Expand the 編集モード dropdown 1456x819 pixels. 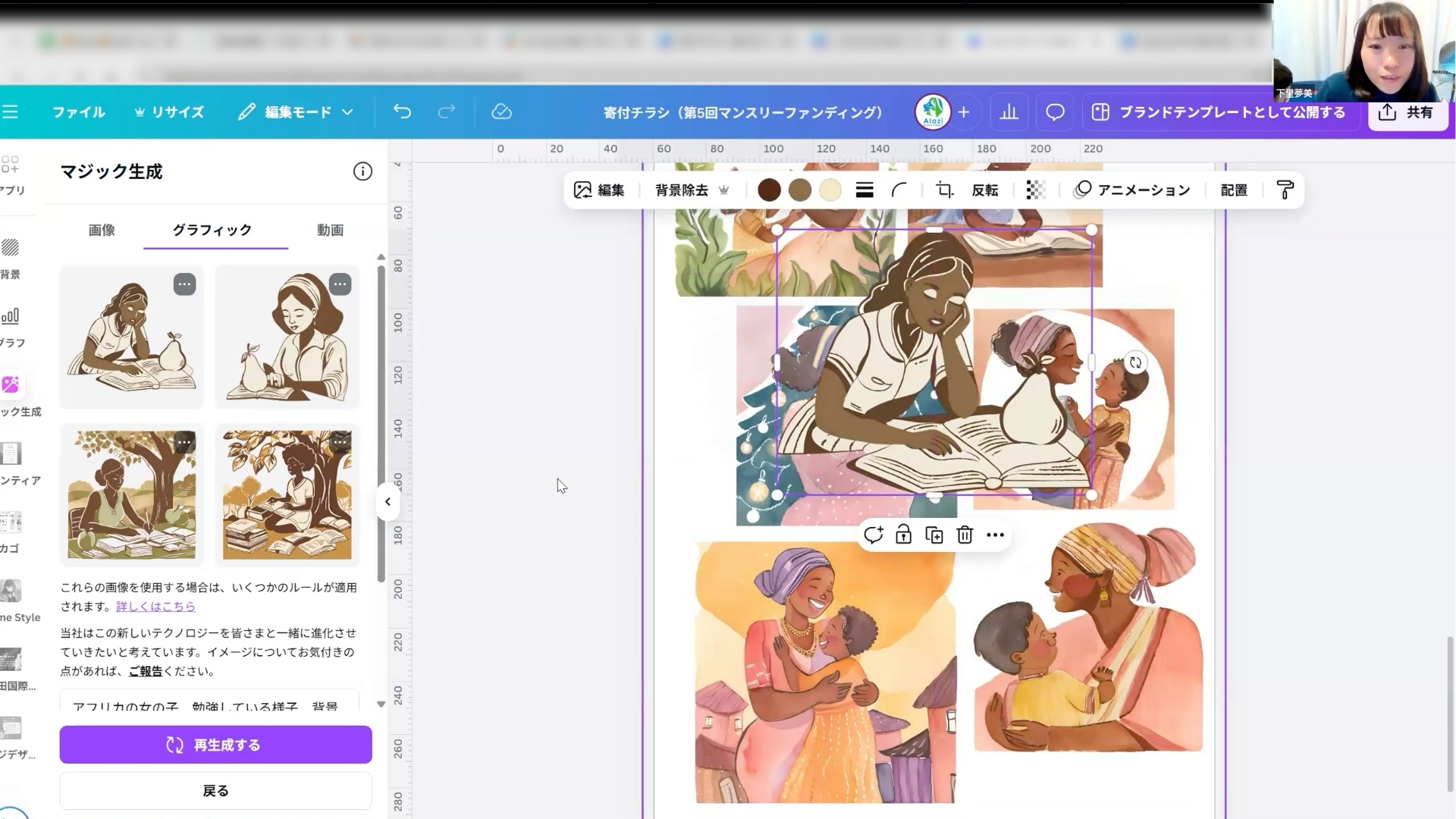(x=295, y=112)
